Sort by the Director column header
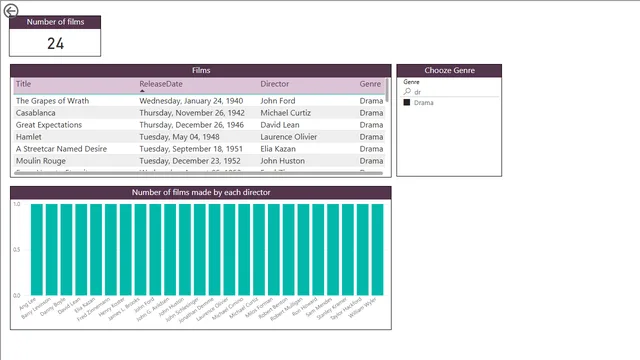 pyautogui.click(x=275, y=84)
